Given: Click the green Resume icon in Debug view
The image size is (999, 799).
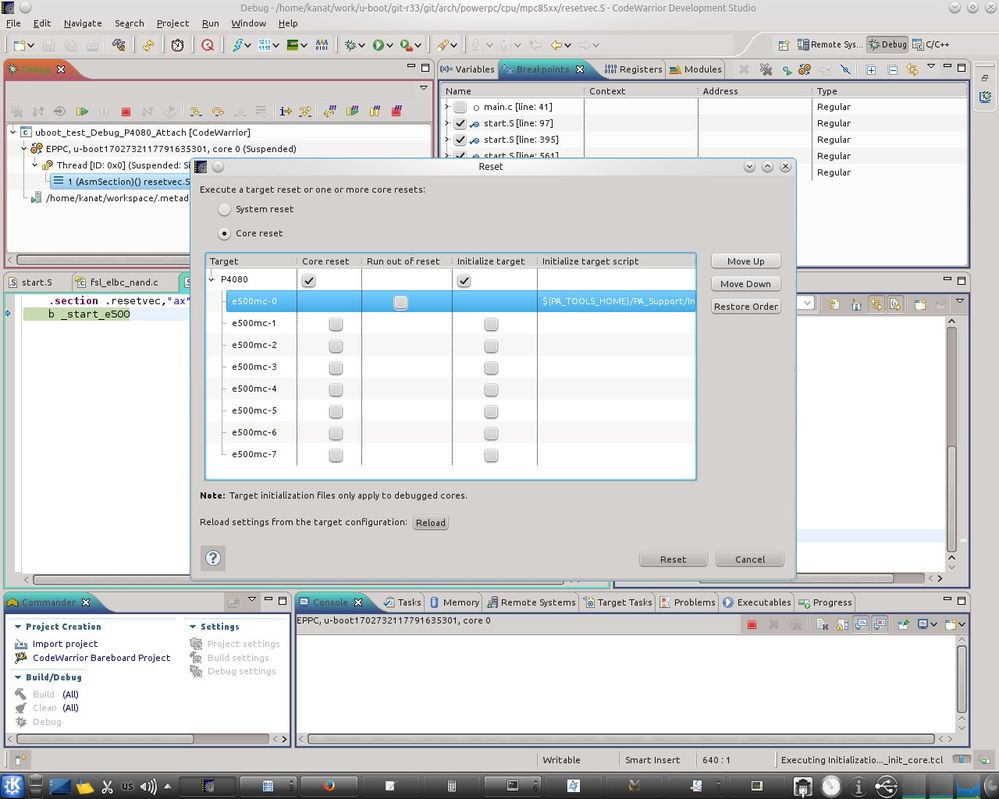Looking at the screenshot, I should pyautogui.click(x=82, y=112).
